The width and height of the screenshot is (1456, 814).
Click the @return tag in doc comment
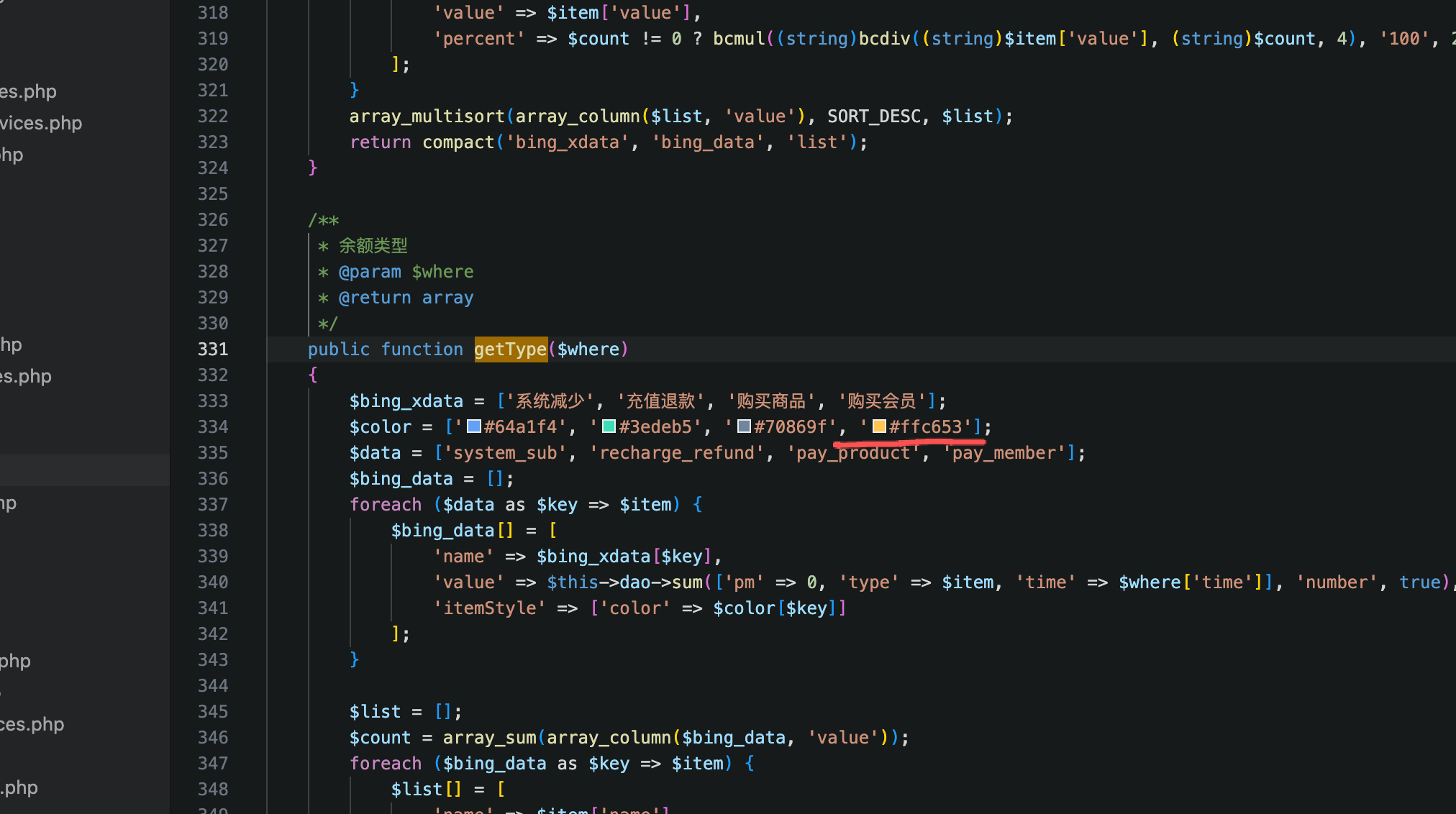pos(375,298)
